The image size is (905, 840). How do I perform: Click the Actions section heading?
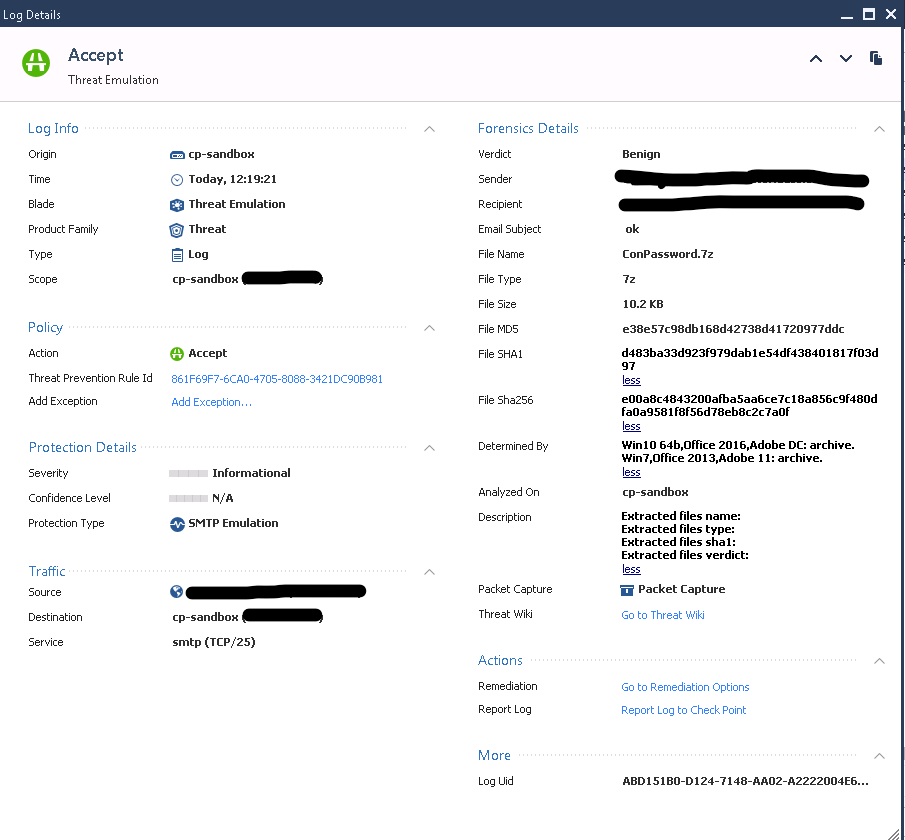(500, 661)
